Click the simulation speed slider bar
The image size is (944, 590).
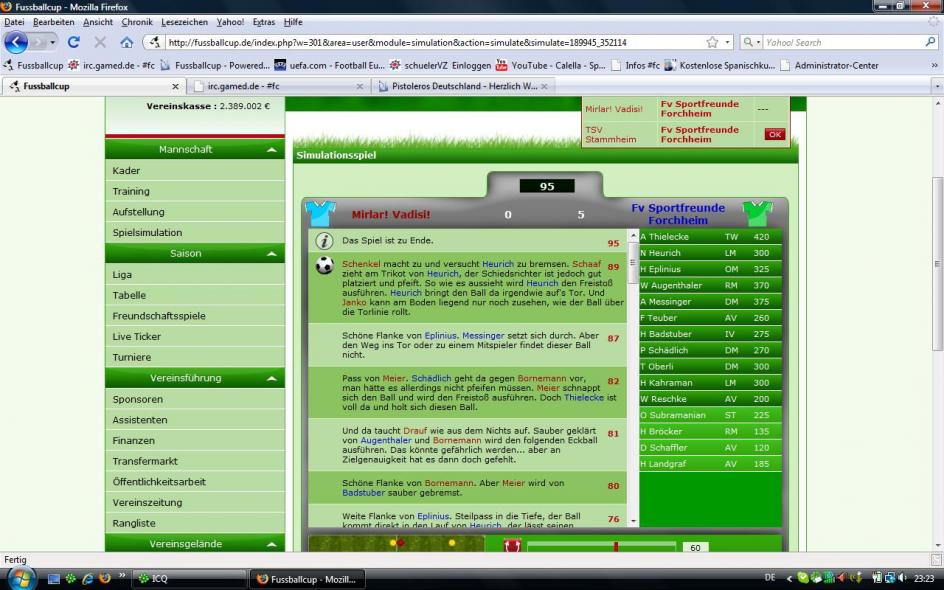tap(600, 547)
